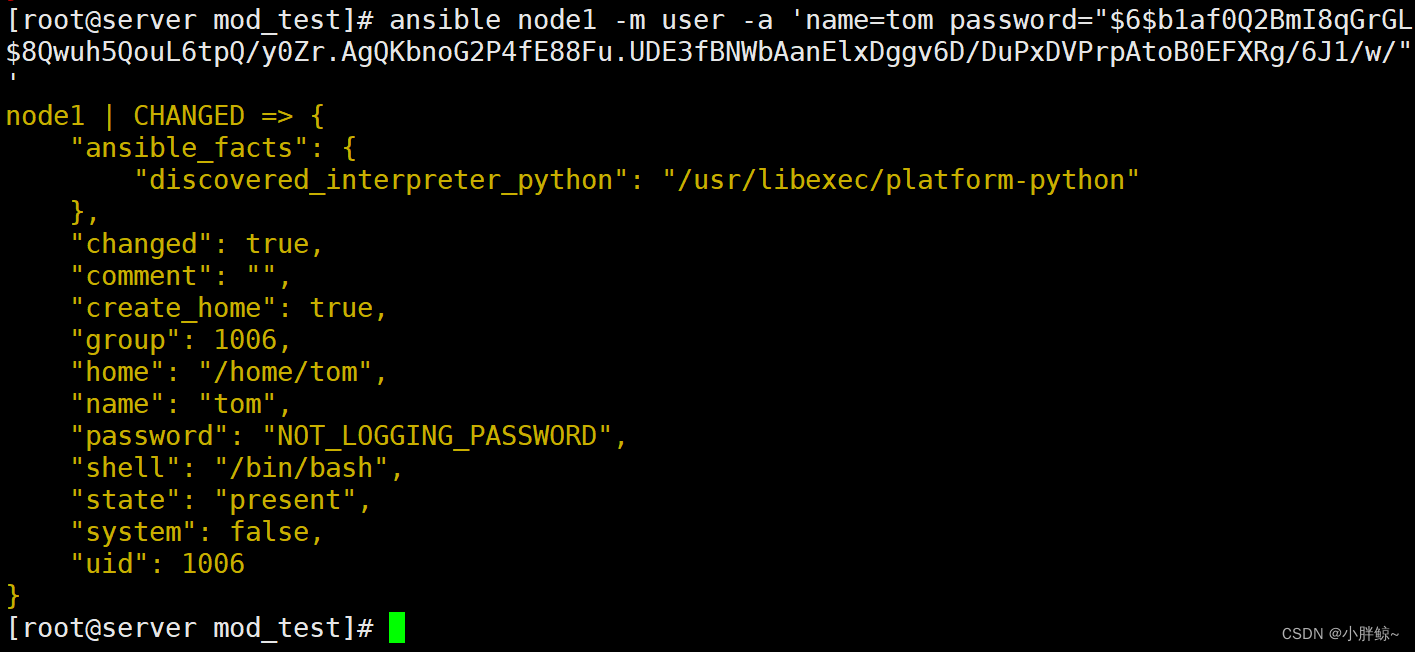Click the /usr/libexec/platform-python path value
Viewport: 1415px width, 652px height.
(x=901, y=180)
